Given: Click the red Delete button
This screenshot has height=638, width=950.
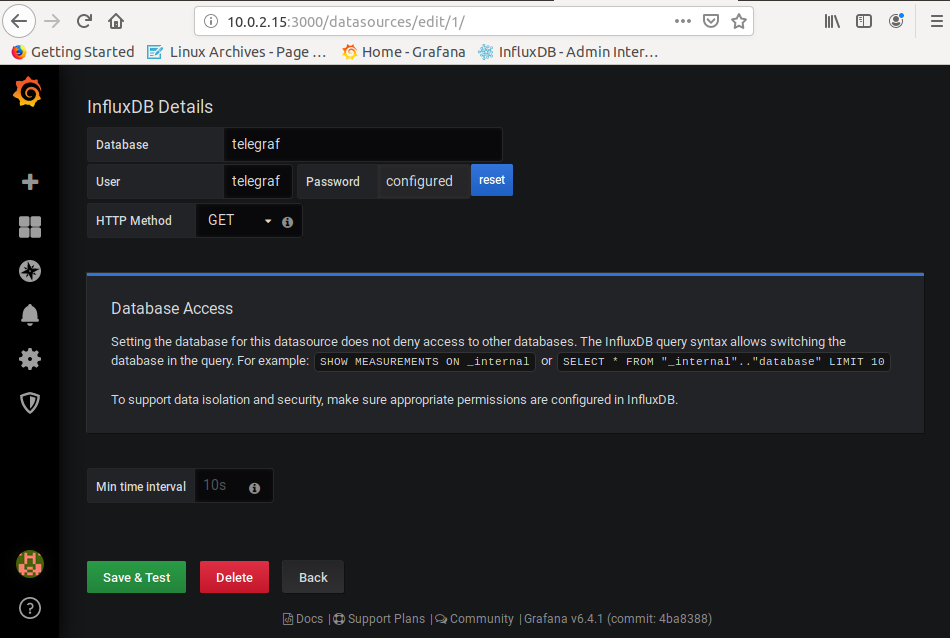Looking at the screenshot, I should click(x=234, y=577).
